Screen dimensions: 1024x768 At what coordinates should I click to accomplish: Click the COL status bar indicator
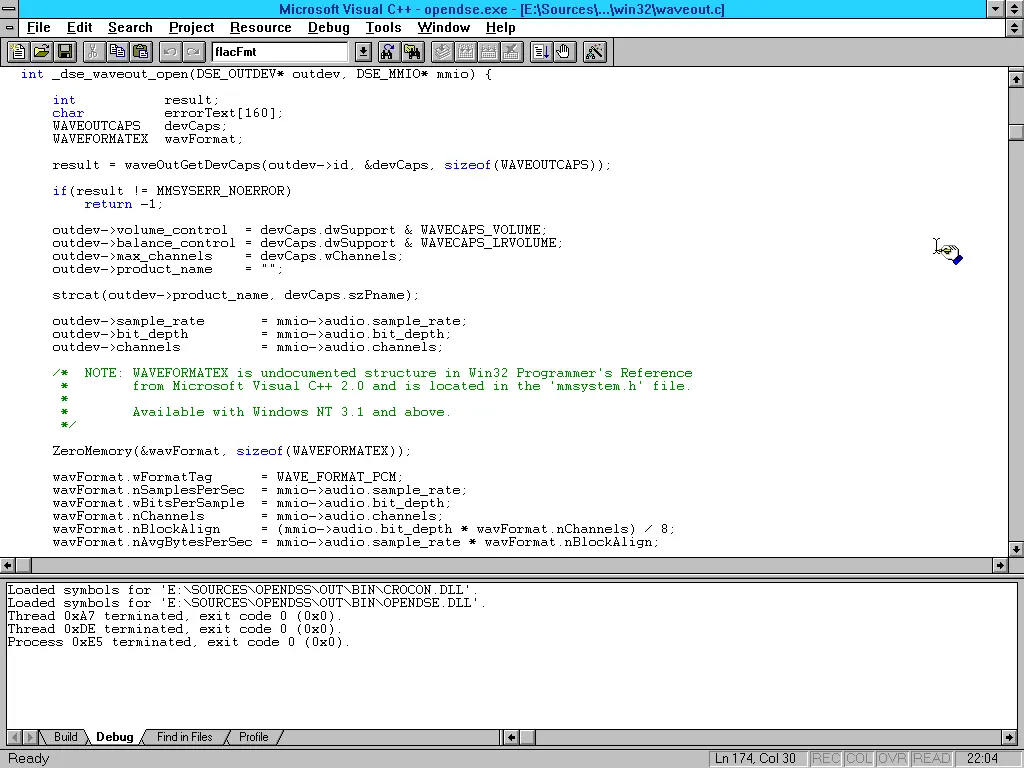[x=859, y=758]
